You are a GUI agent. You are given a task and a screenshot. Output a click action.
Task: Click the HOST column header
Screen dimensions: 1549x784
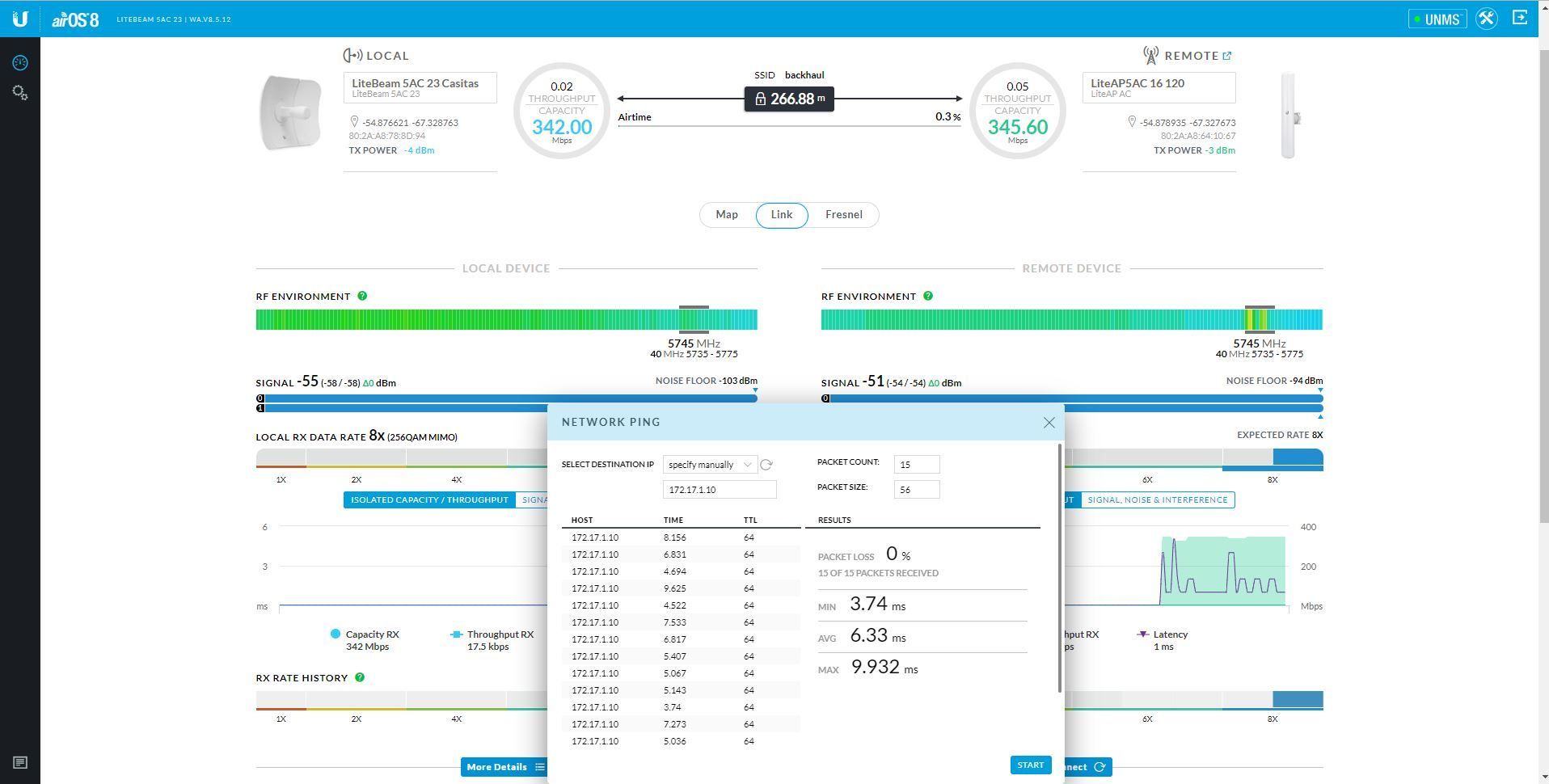click(x=582, y=521)
